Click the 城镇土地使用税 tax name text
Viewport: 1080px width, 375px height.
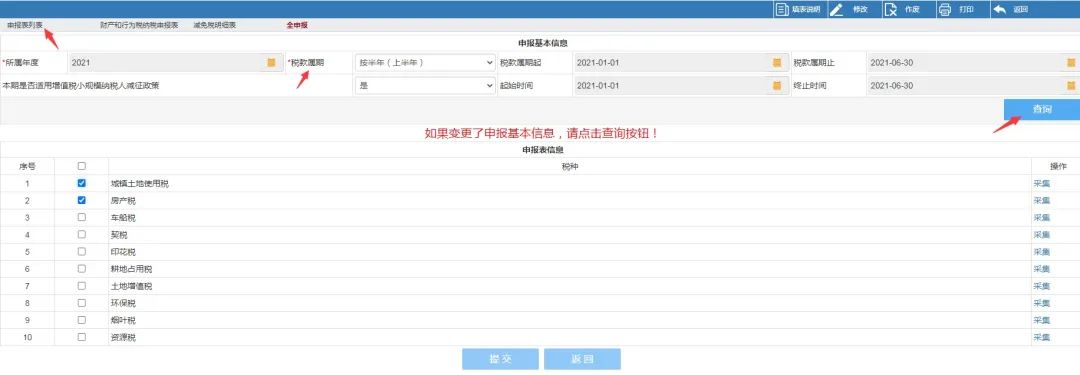coord(140,184)
